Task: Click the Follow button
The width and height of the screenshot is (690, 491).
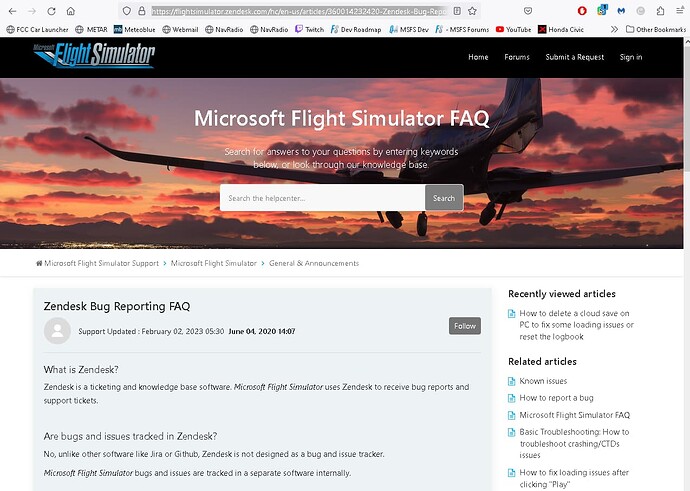Action: click(465, 326)
